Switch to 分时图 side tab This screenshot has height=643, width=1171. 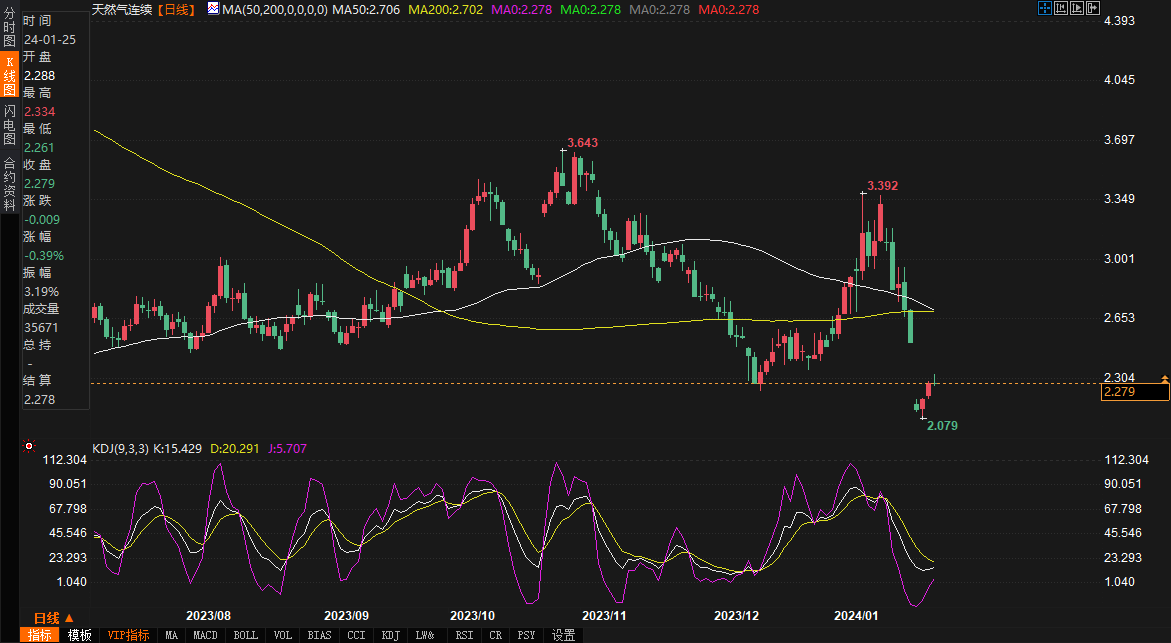point(9,30)
